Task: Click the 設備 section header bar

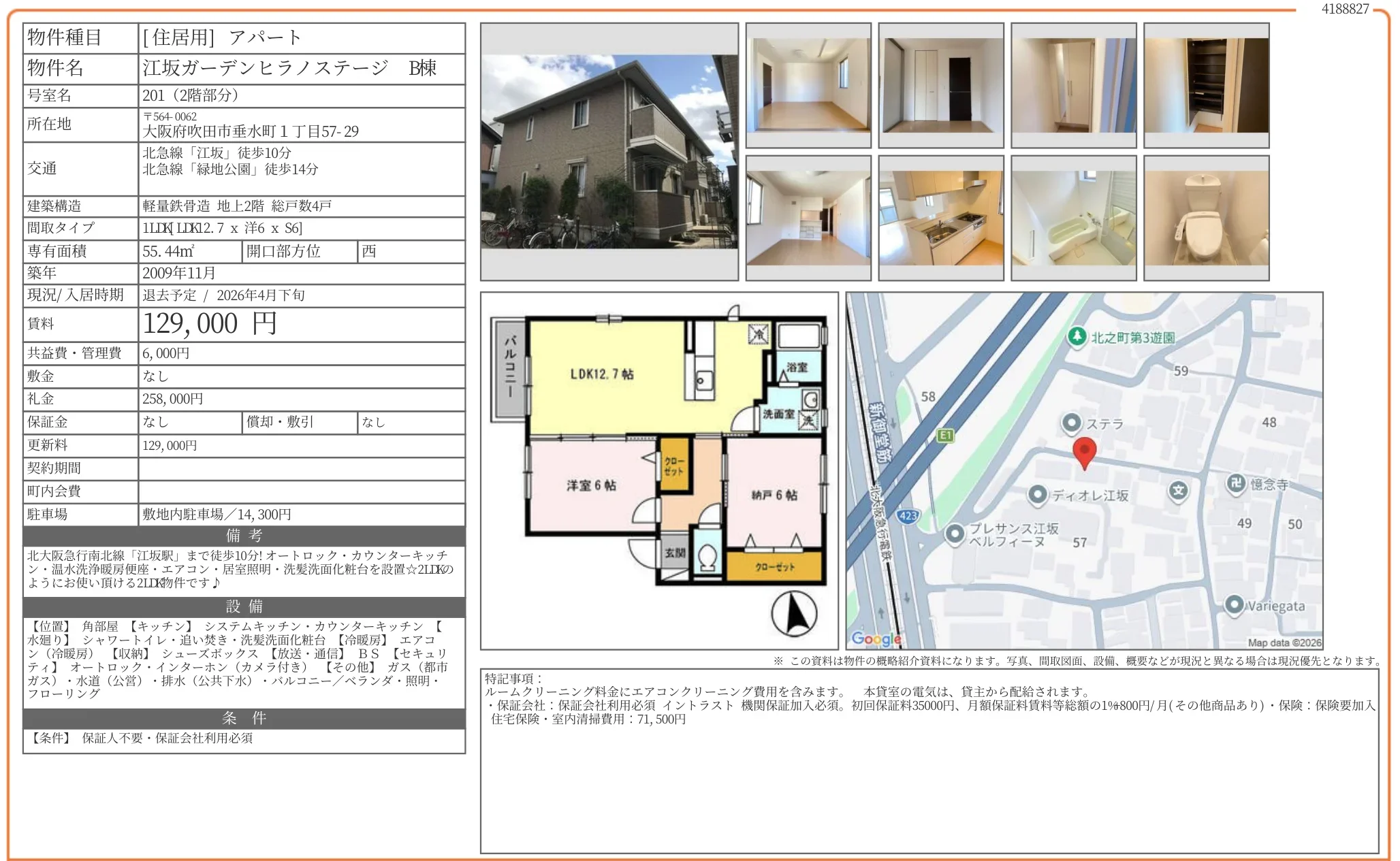Action: (244, 606)
